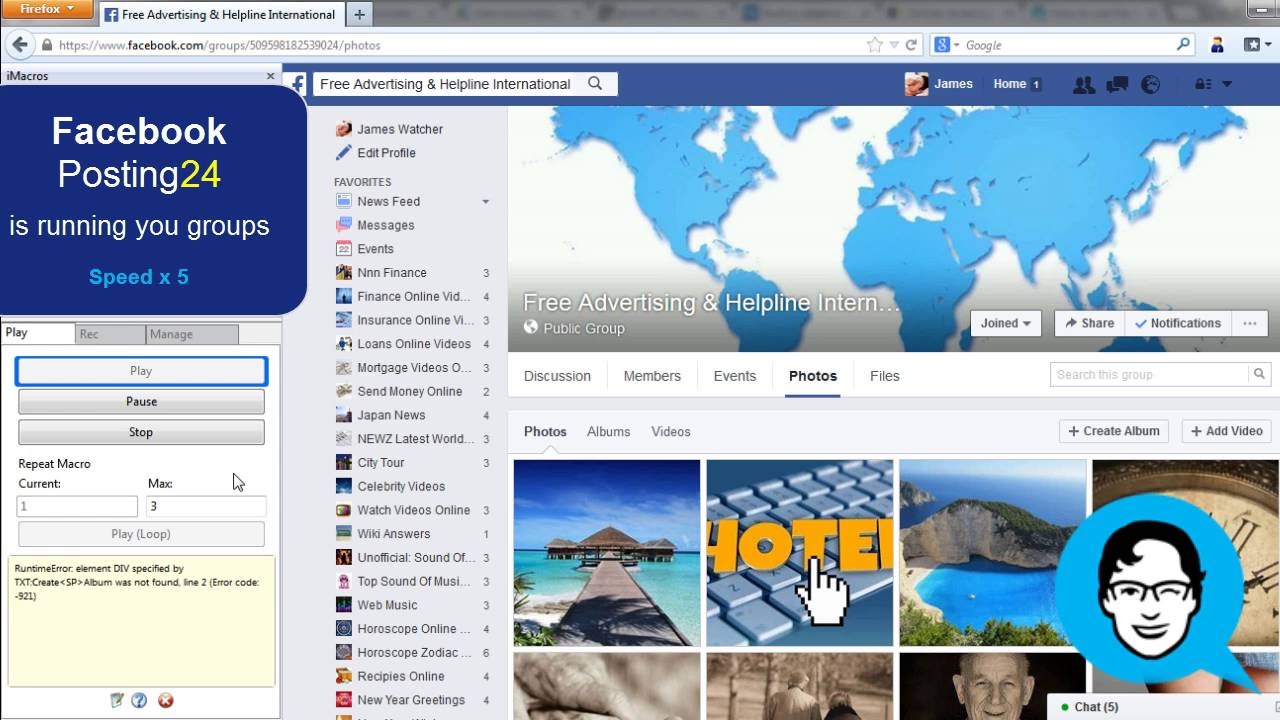This screenshot has width=1280, height=720.
Task: Click James profile picture in top bar
Action: tap(916, 84)
